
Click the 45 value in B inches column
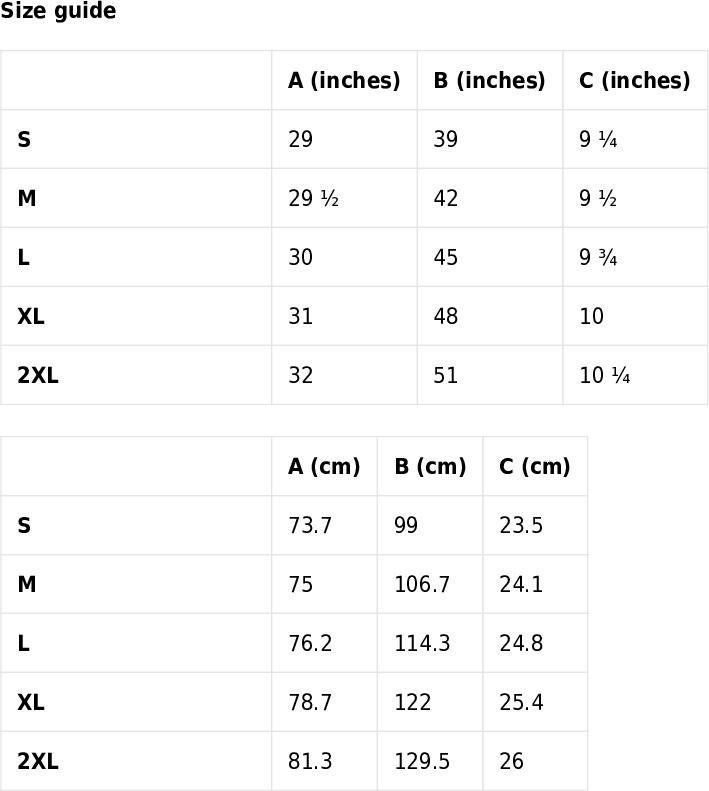[446, 257]
